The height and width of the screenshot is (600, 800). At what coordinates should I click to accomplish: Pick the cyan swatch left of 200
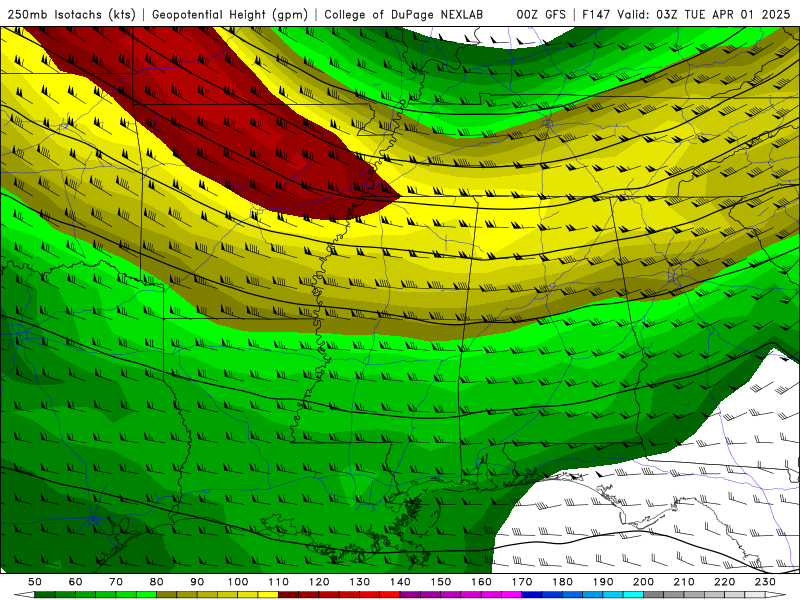pyautogui.click(x=633, y=595)
